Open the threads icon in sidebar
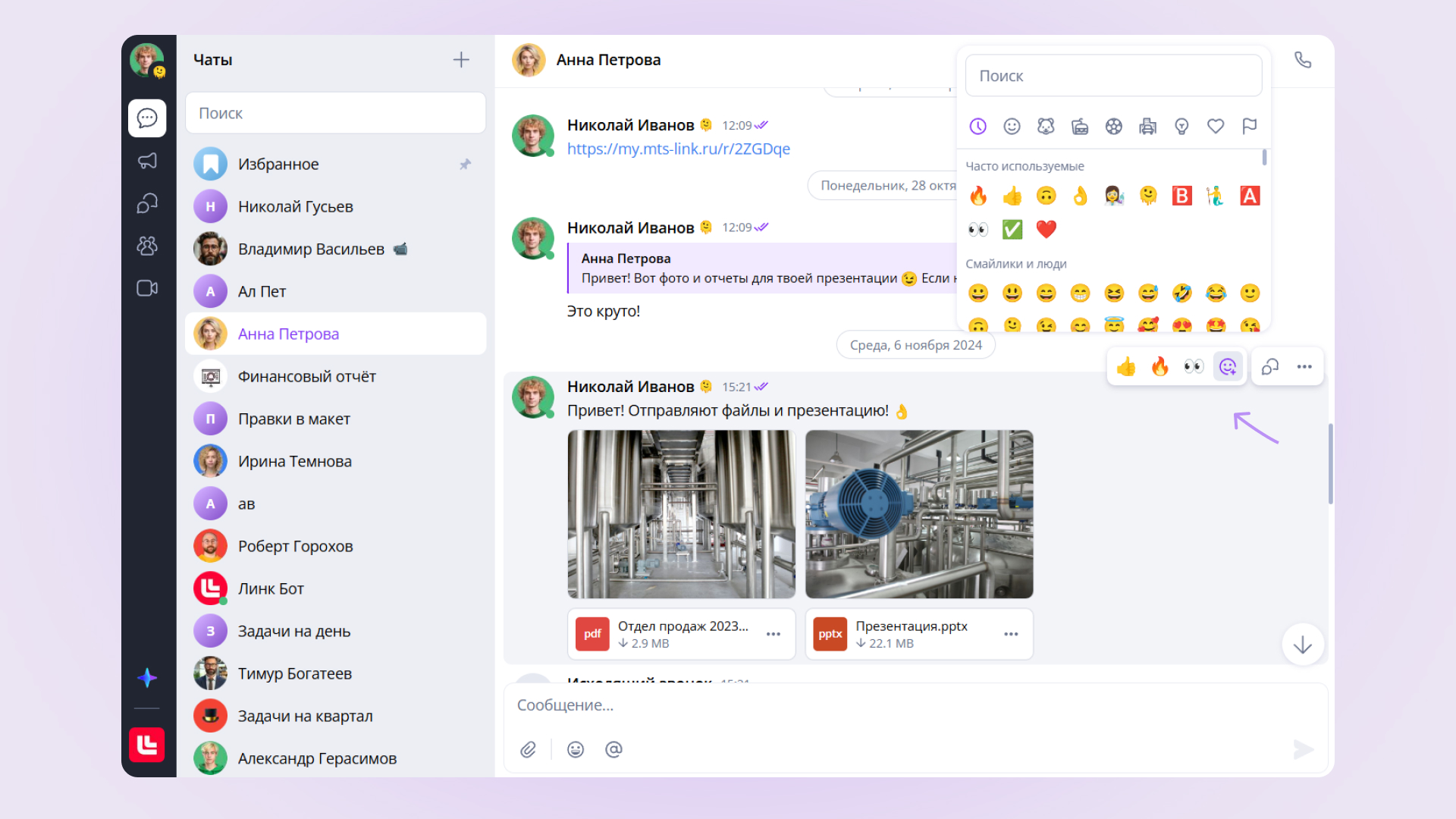Viewport: 1456px width, 819px height. 147,203
